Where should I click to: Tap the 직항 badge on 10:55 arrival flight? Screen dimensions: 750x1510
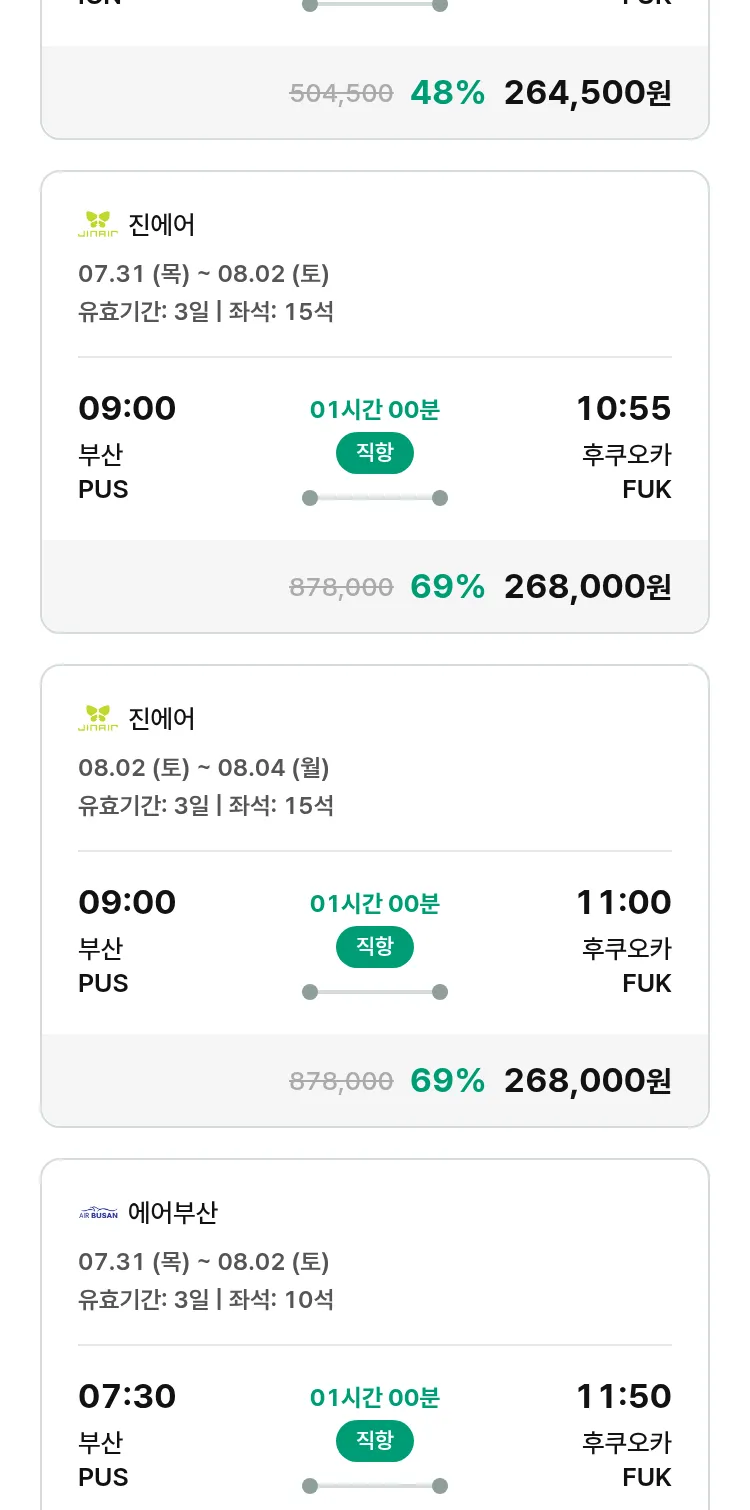[374, 453]
